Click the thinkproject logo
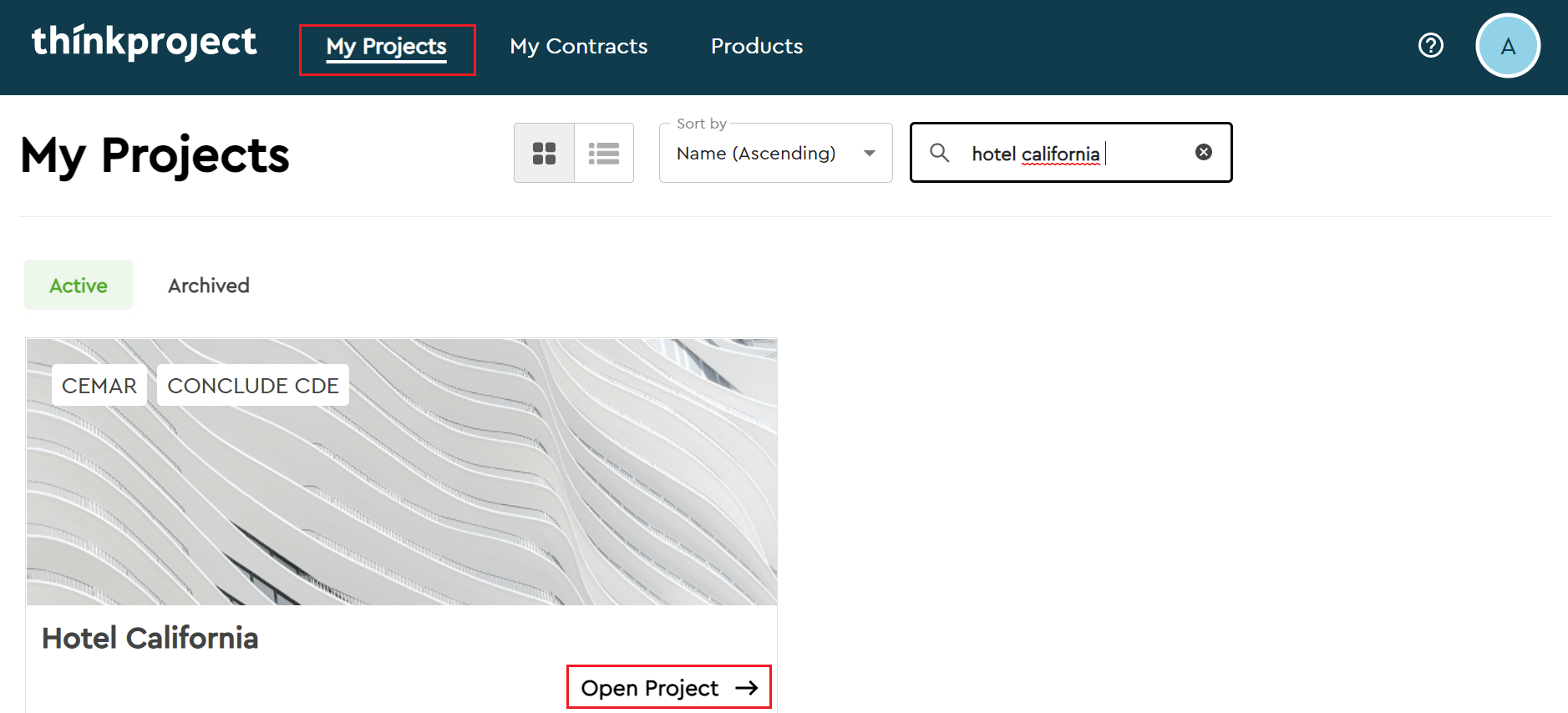The width and height of the screenshot is (1568, 713). 144,43
